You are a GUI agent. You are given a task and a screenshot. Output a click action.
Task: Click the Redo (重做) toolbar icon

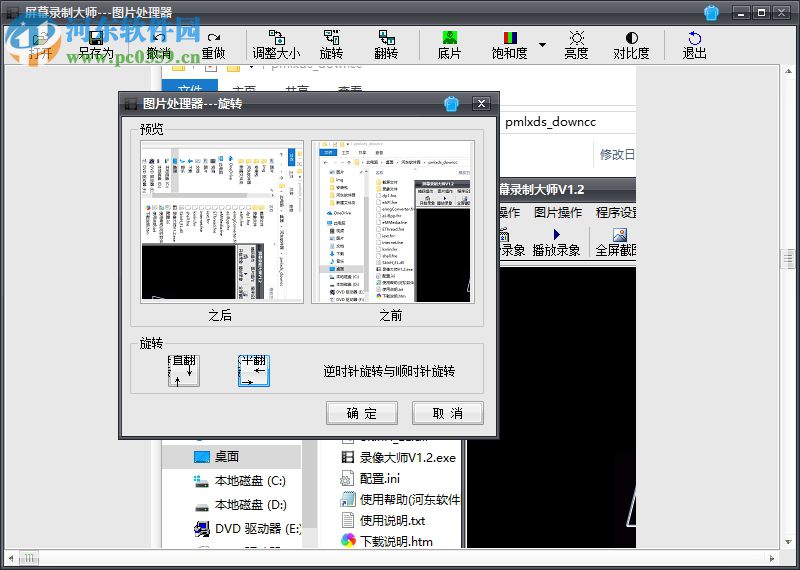pyautogui.click(x=213, y=45)
